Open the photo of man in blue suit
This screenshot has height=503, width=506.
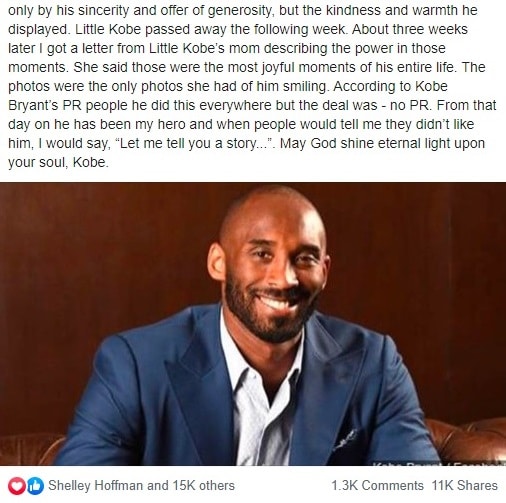(253, 324)
